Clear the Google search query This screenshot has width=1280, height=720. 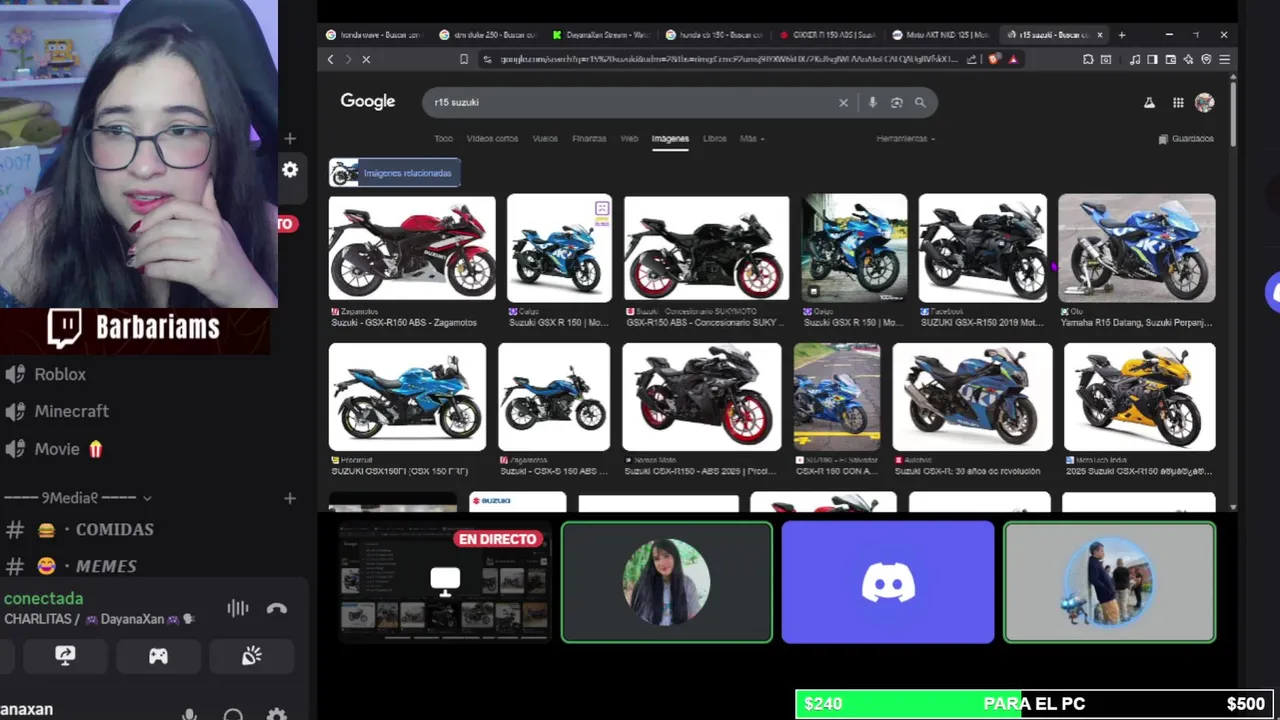click(x=843, y=102)
